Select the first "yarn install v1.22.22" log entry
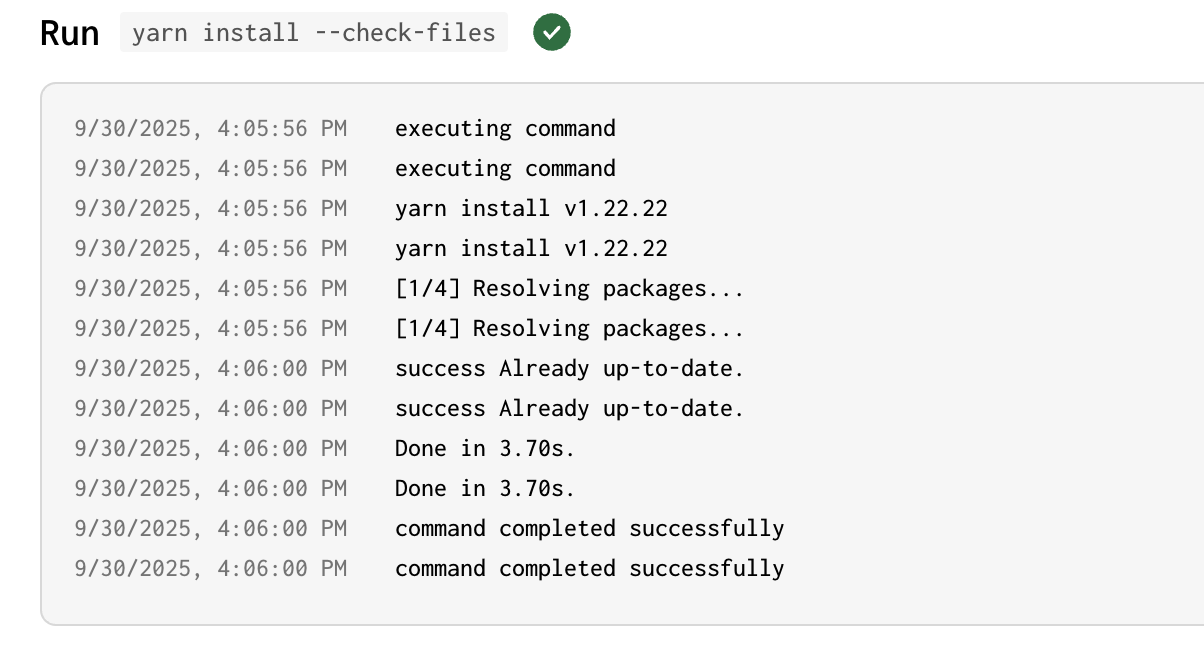The height and width of the screenshot is (654, 1204). (x=531, y=209)
